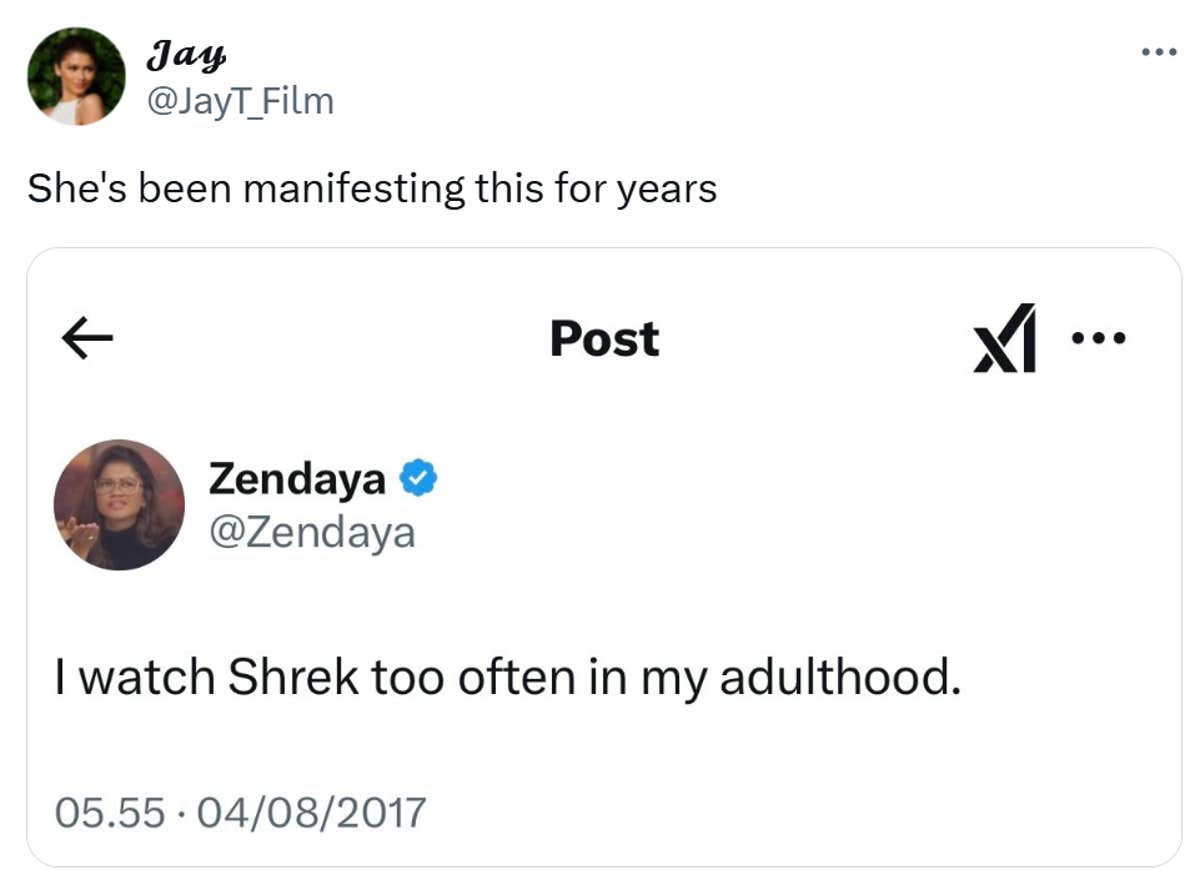
Task: Open Zendaya's profile avatar
Action: point(118,505)
